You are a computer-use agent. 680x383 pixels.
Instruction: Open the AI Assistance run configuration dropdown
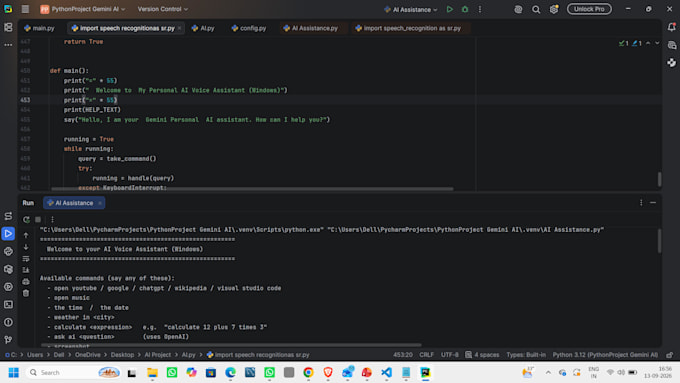coord(411,9)
